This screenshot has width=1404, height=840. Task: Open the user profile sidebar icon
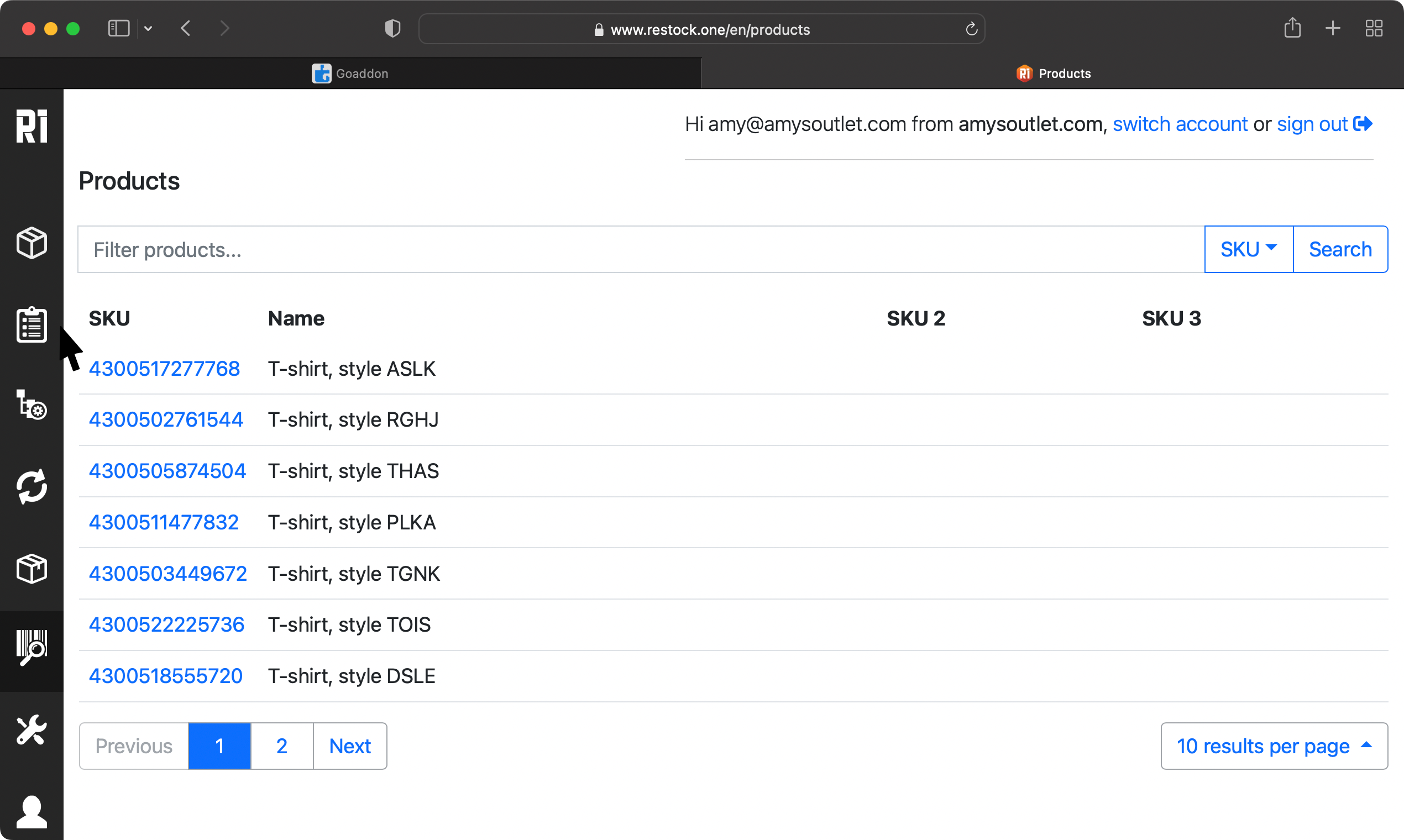pyautogui.click(x=32, y=811)
